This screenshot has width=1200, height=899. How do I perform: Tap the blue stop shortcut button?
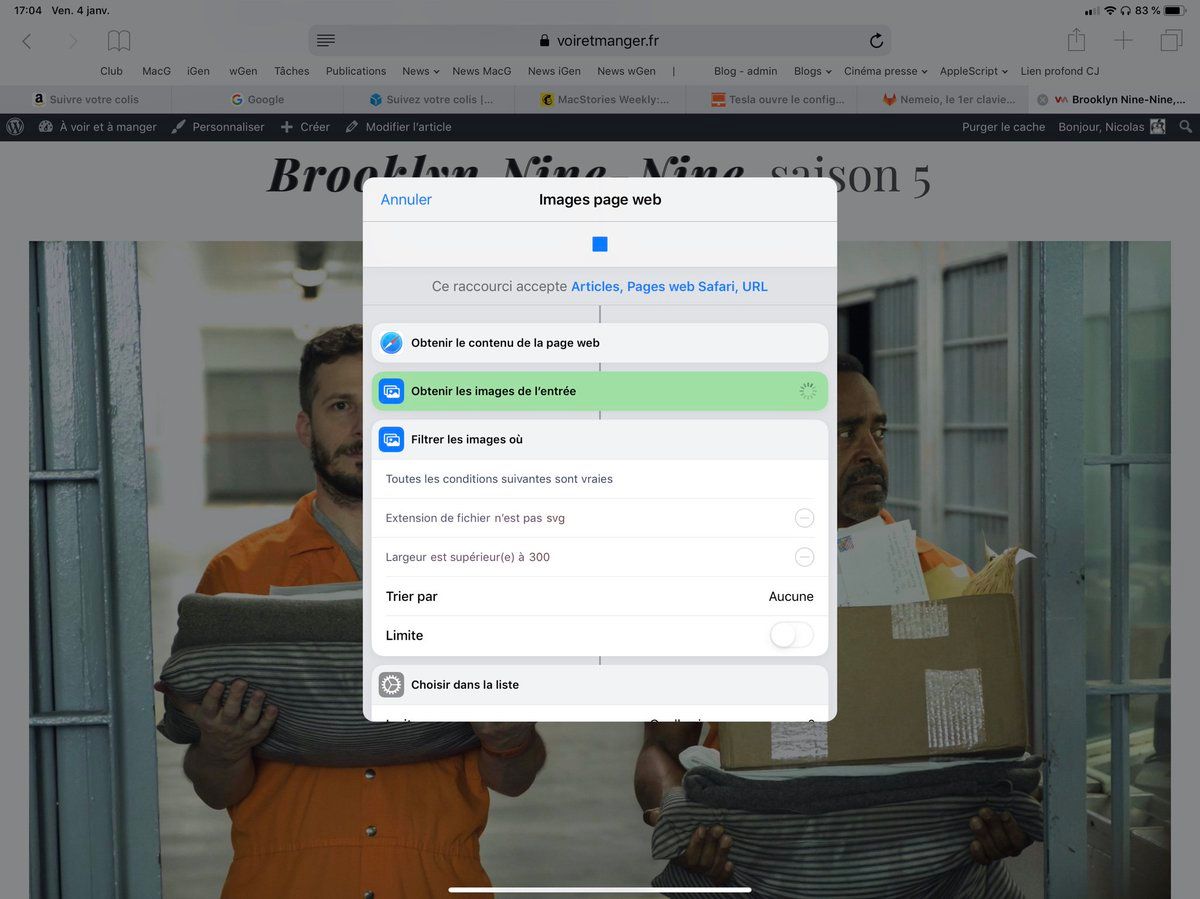(600, 244)
